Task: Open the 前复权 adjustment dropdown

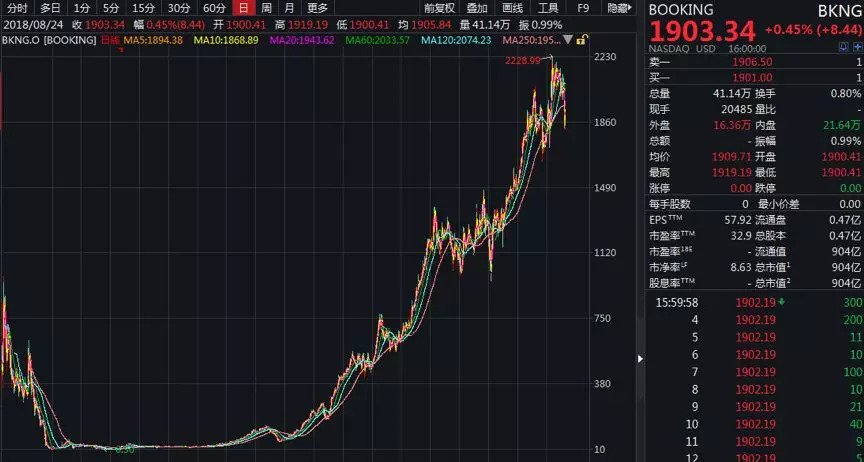Action: pyautogui.click(x=439, y=8)
